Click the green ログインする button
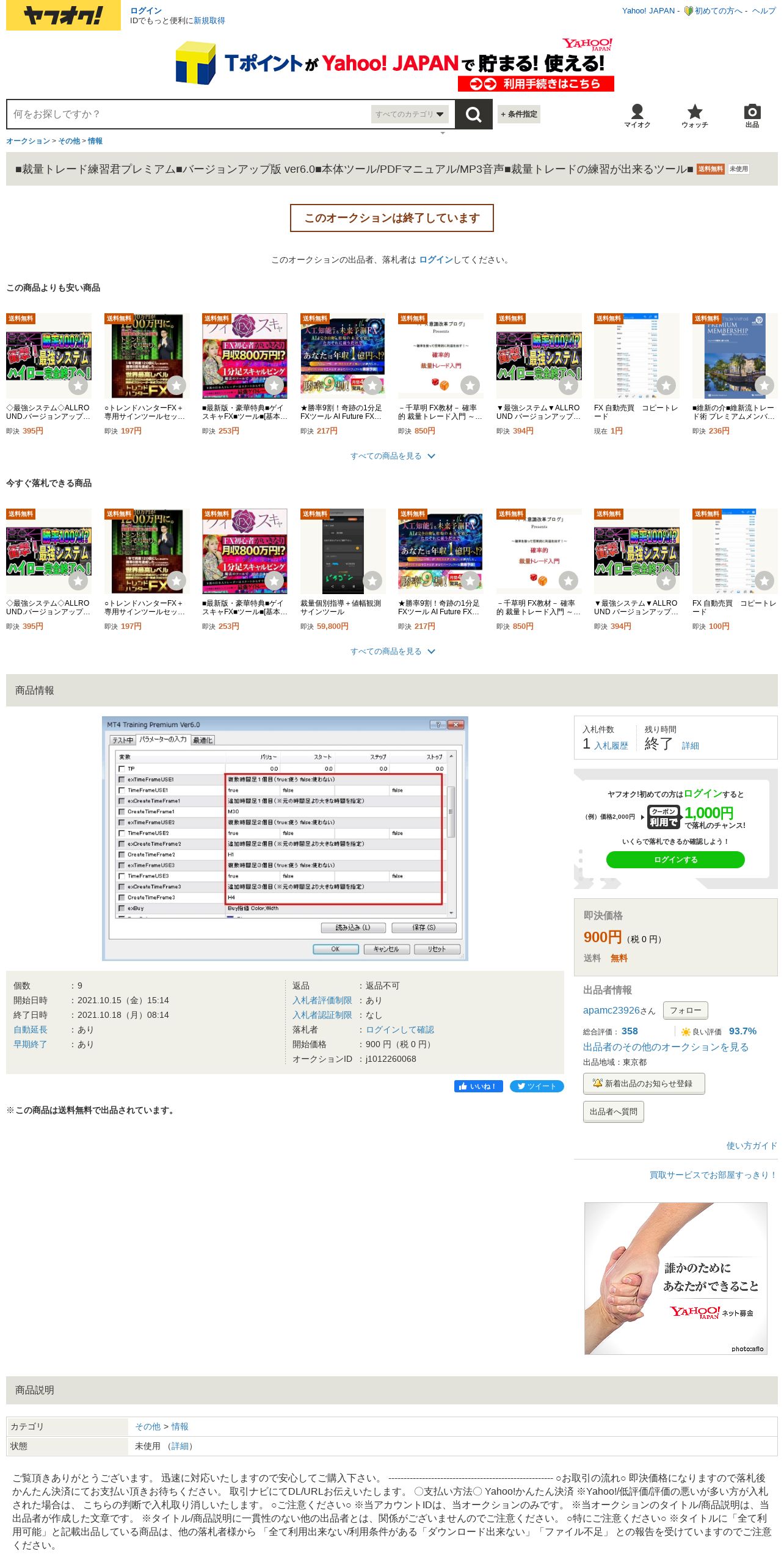The image size is (784, 1568). click(675, 860)
